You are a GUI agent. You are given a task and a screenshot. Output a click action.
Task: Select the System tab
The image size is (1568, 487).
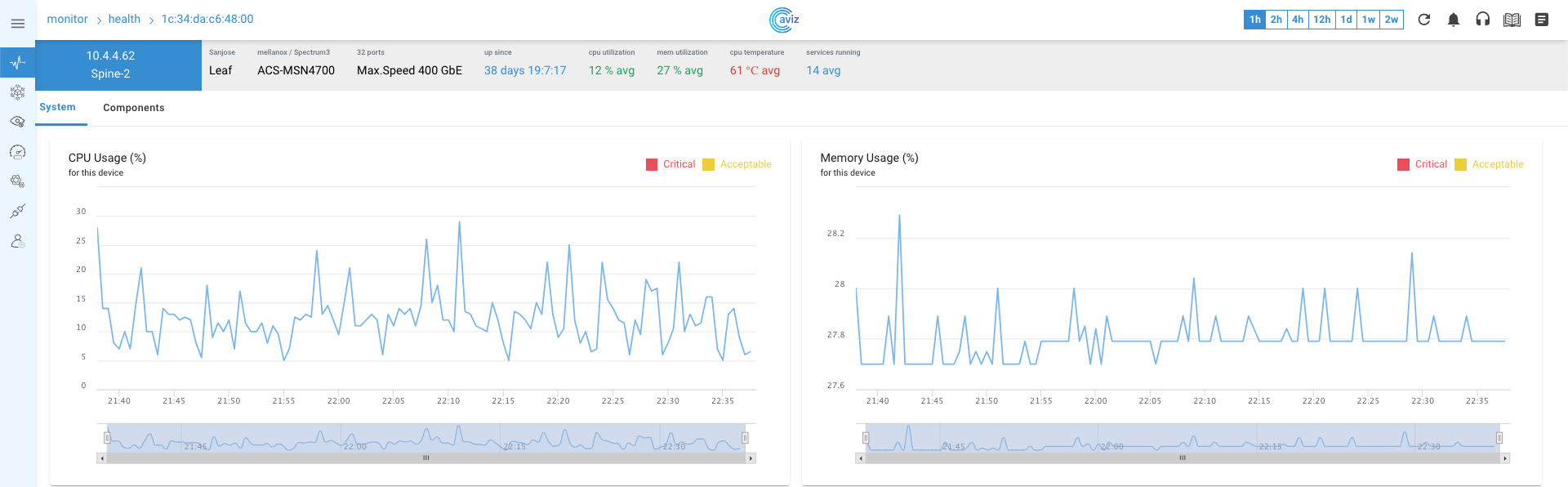tap(57, 107)
